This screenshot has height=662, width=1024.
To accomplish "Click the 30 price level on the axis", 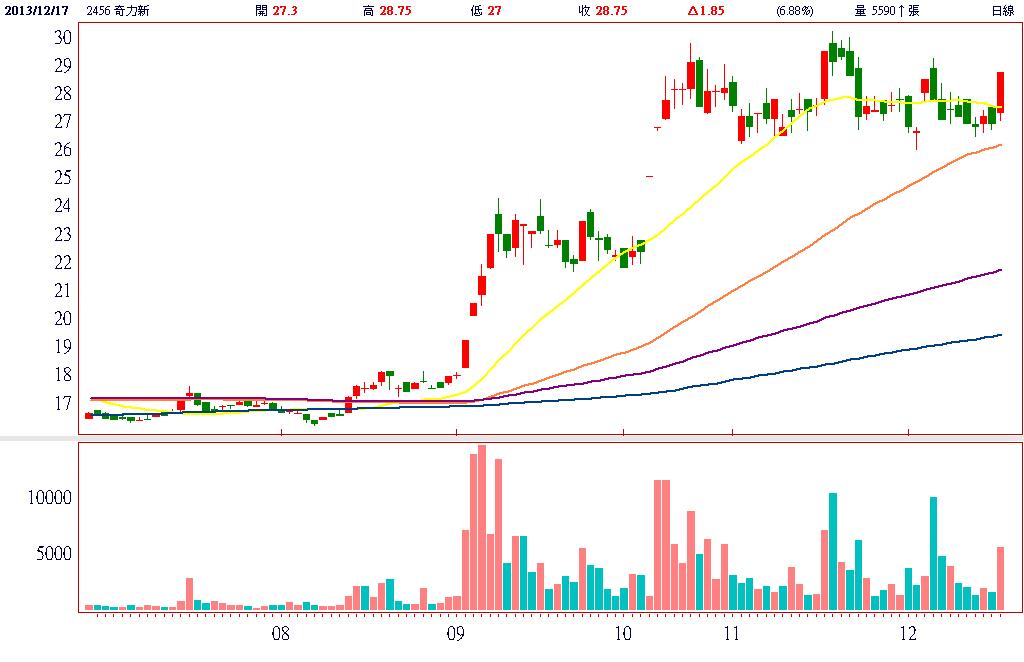I will (x=62, y=37).
